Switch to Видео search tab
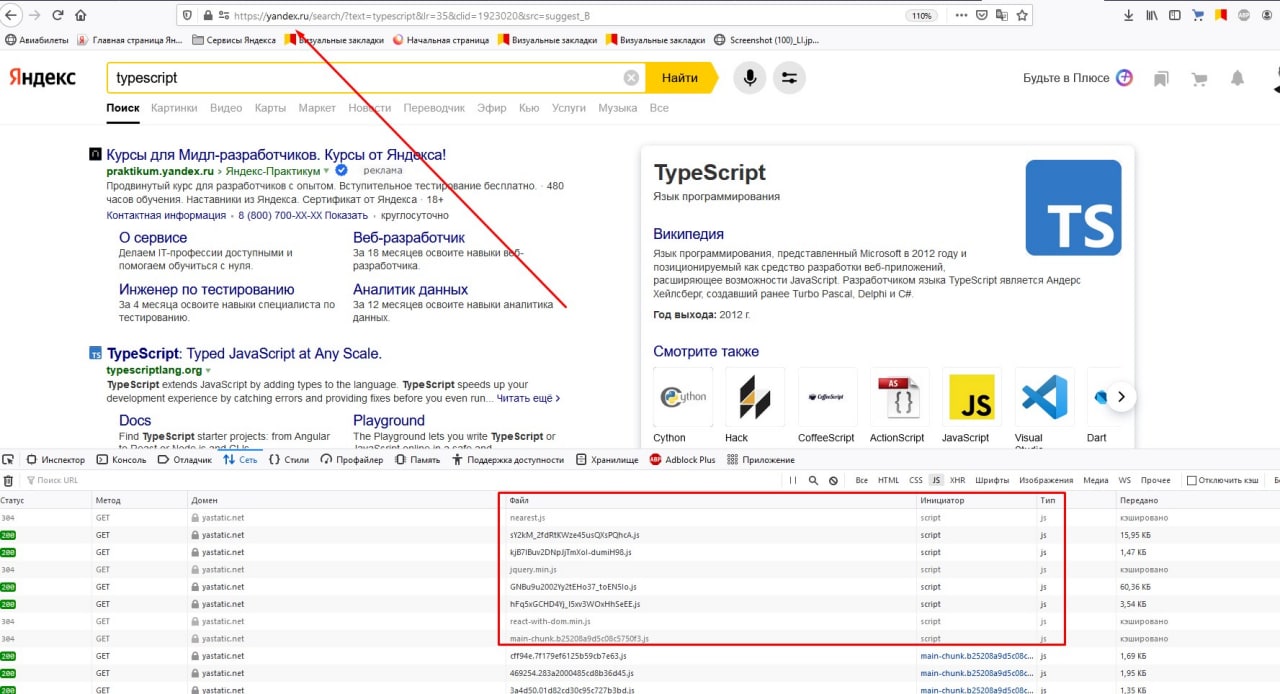The height and width of the screenshot is (694, 1280). pos(226,108)
